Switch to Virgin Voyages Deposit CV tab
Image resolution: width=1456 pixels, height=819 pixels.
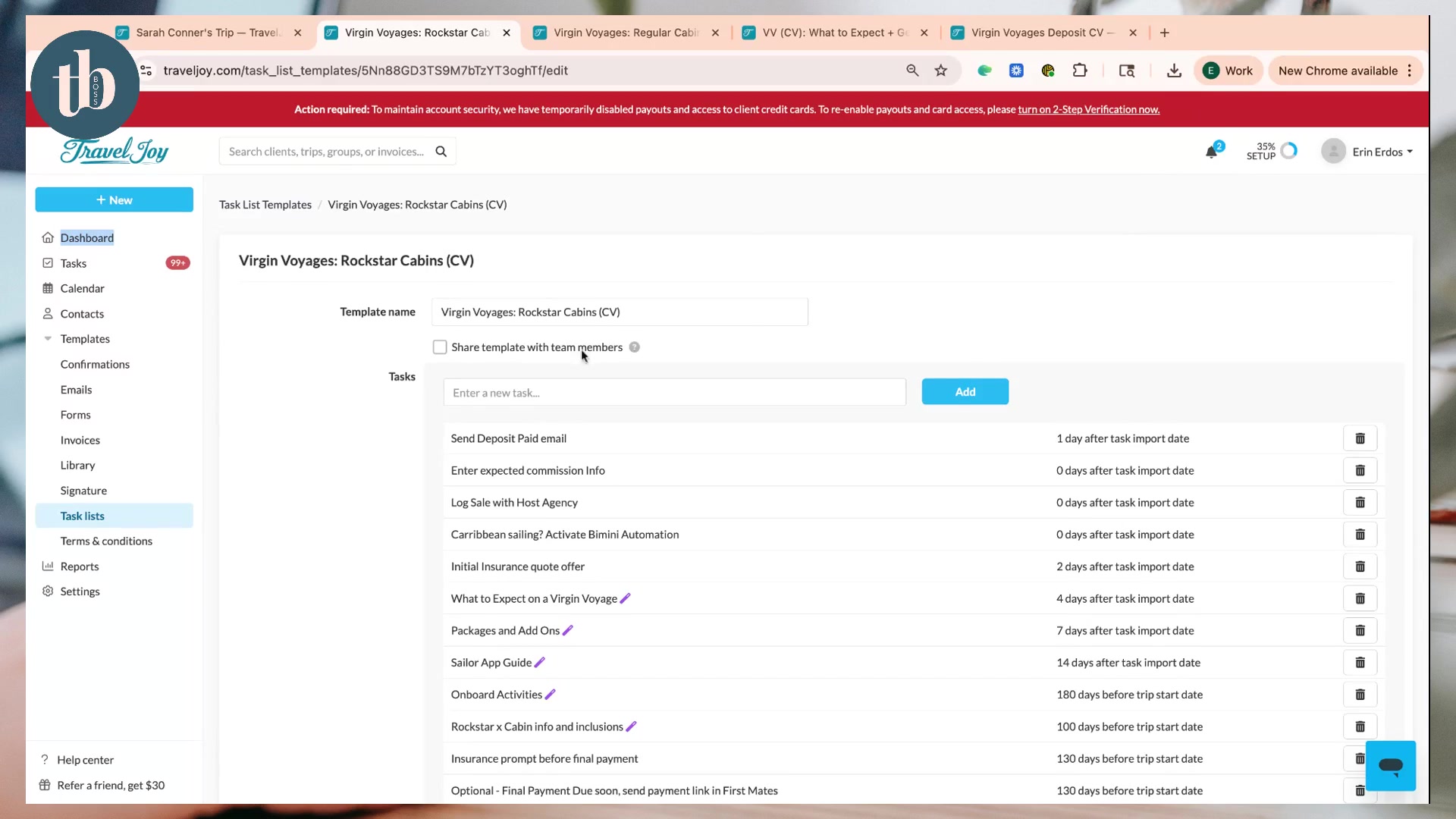pyautogui.click(x=1044, y=33)
